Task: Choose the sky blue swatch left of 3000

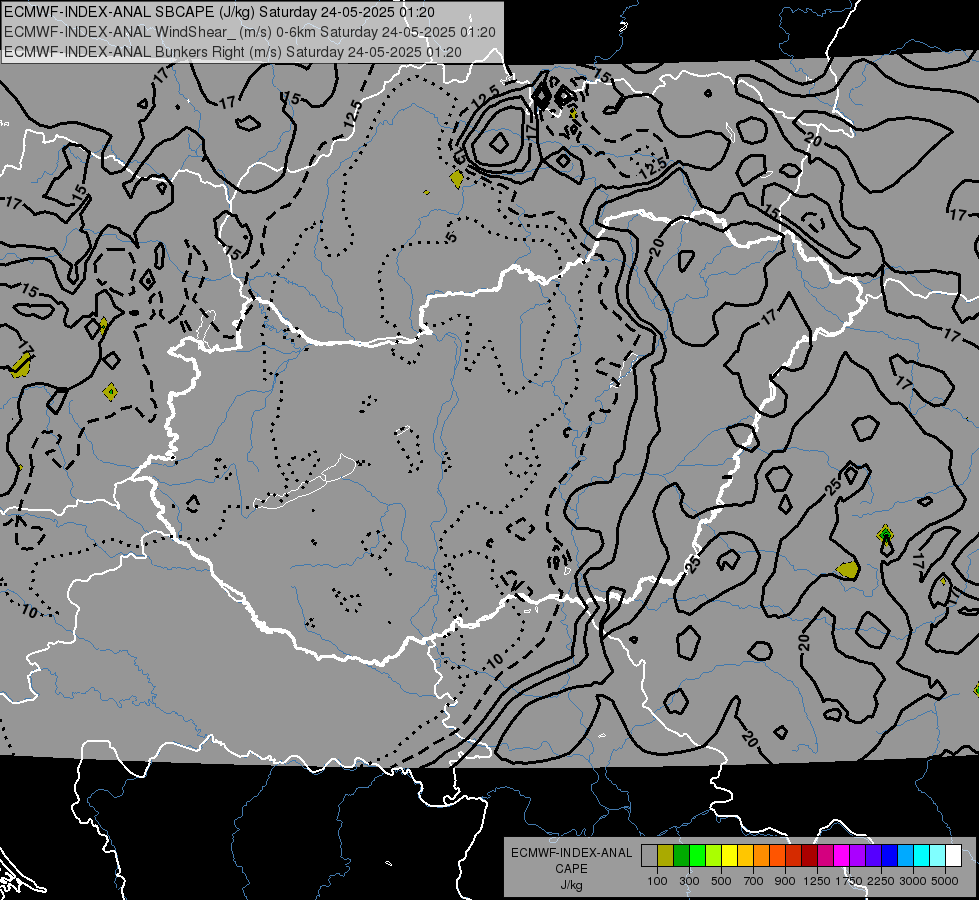Action: pyautogui.click(x=905, y=856)
